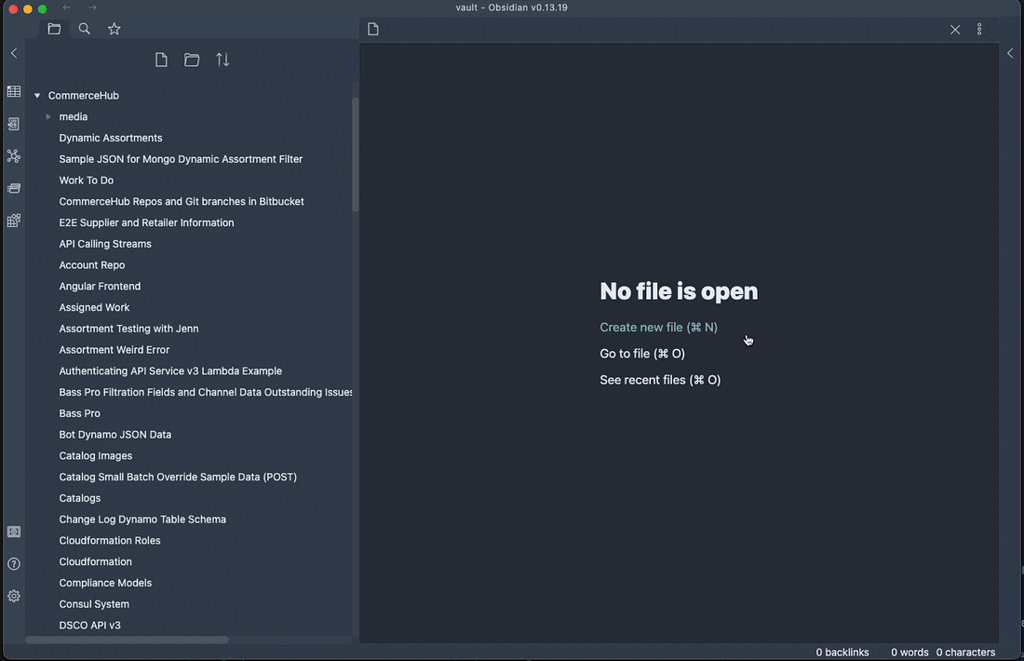Click Create new file link
Viewport: 1024px width, 661px height.
click(x=658, y=327)
